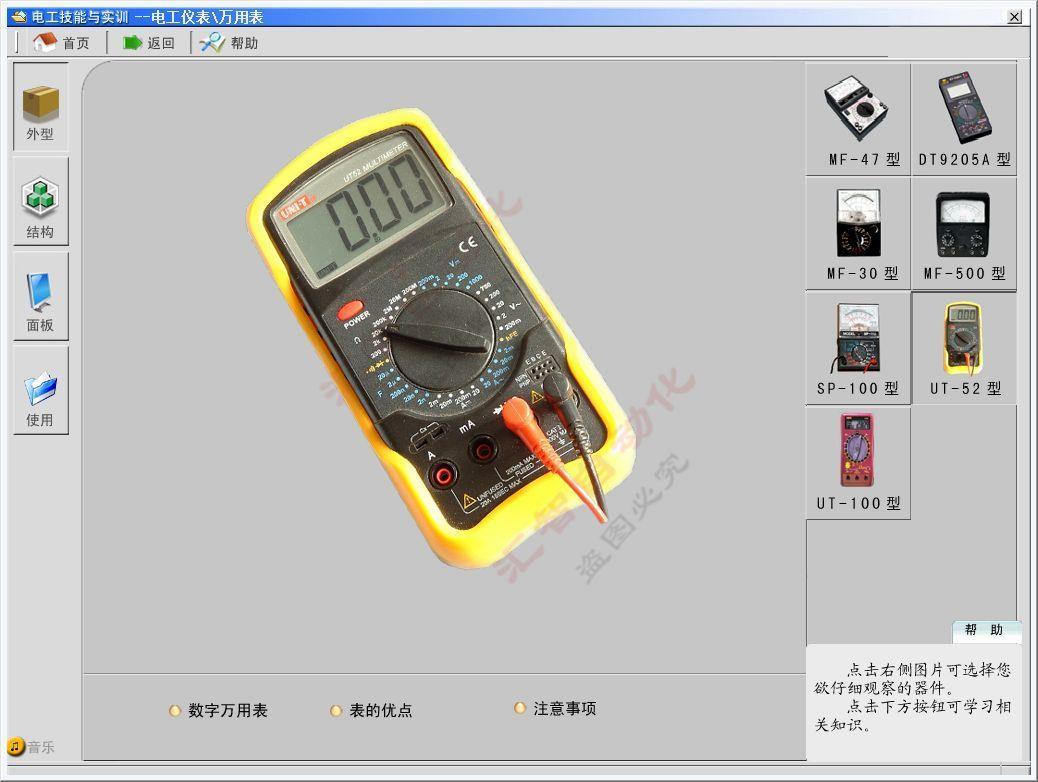The height and width of the screenshot is (782, 1038).
Task: Choose the DT9205A 型 multimeter thumbnail
Action: coord(964,109)
